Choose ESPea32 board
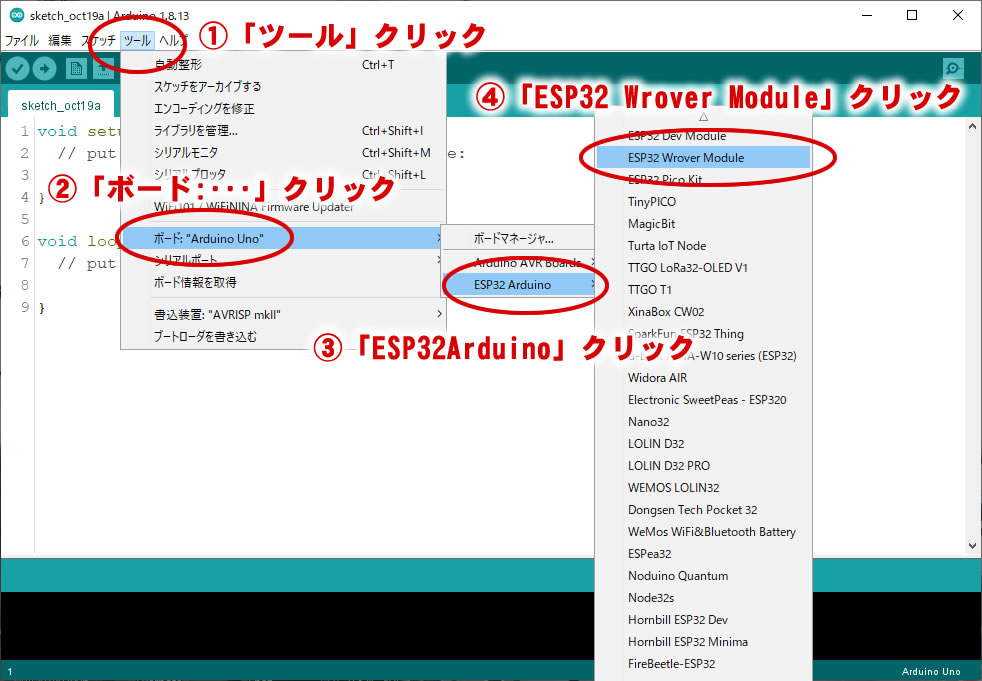Image resolution: width=982 pixels, height=681 pixels. pyautogui.click(x=703, y=554)
